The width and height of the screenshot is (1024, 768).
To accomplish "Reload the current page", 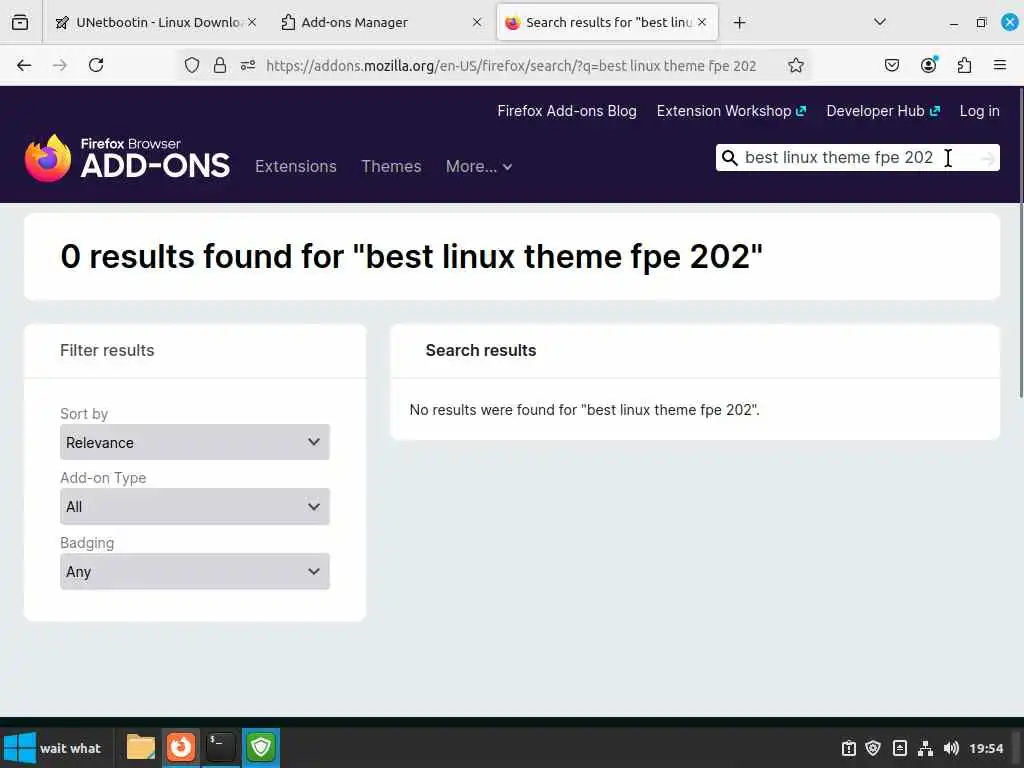I will [x=96, y=65].
